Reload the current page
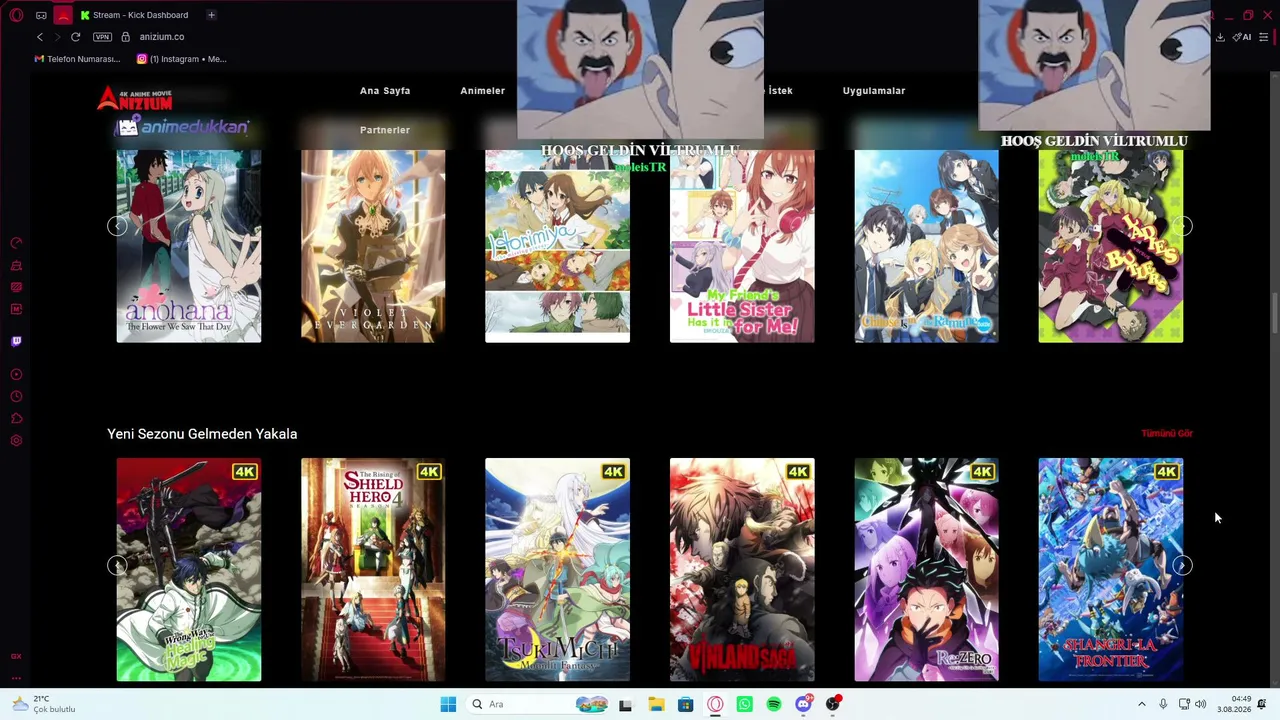1280x720 pixels. tap(75, 37)
